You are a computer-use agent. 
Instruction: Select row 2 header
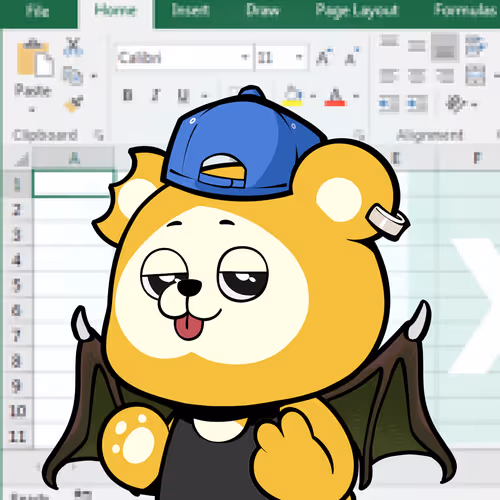17,209
